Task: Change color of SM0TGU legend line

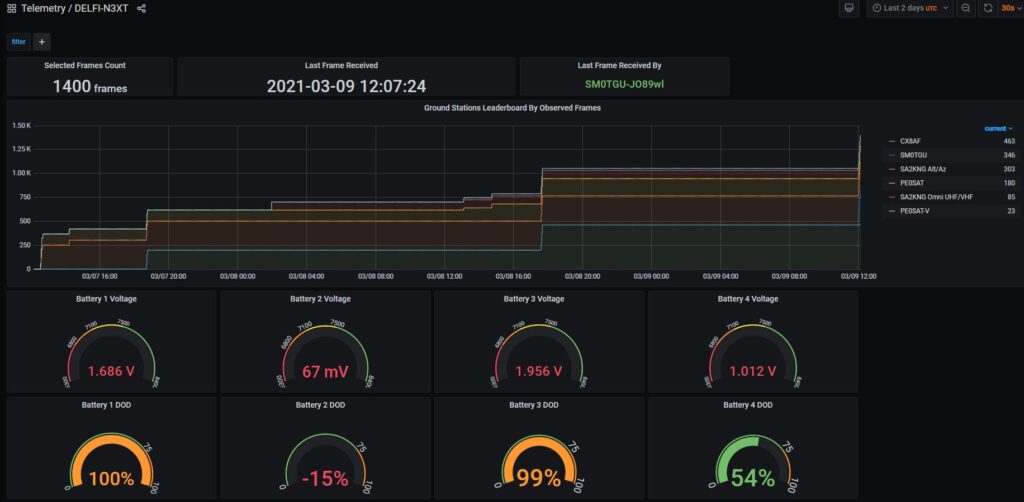Action: 892,155
